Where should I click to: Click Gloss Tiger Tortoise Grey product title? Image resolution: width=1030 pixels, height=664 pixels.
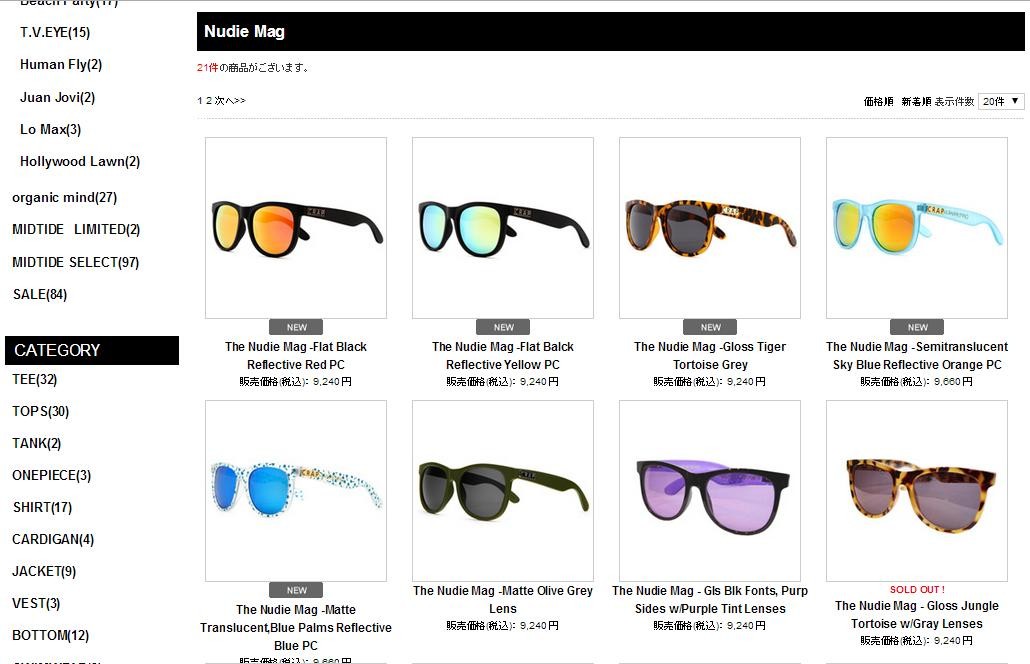(710, 355)
